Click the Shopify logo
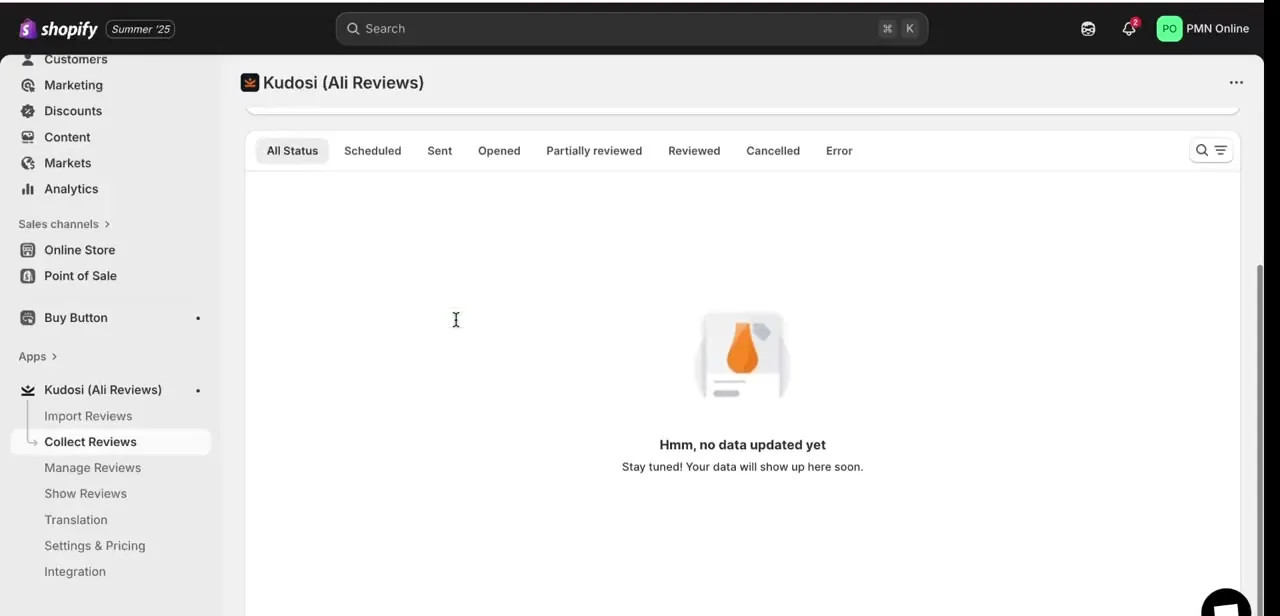The width and height of the screenshot is (1280, 616). [x=58, y=29]
